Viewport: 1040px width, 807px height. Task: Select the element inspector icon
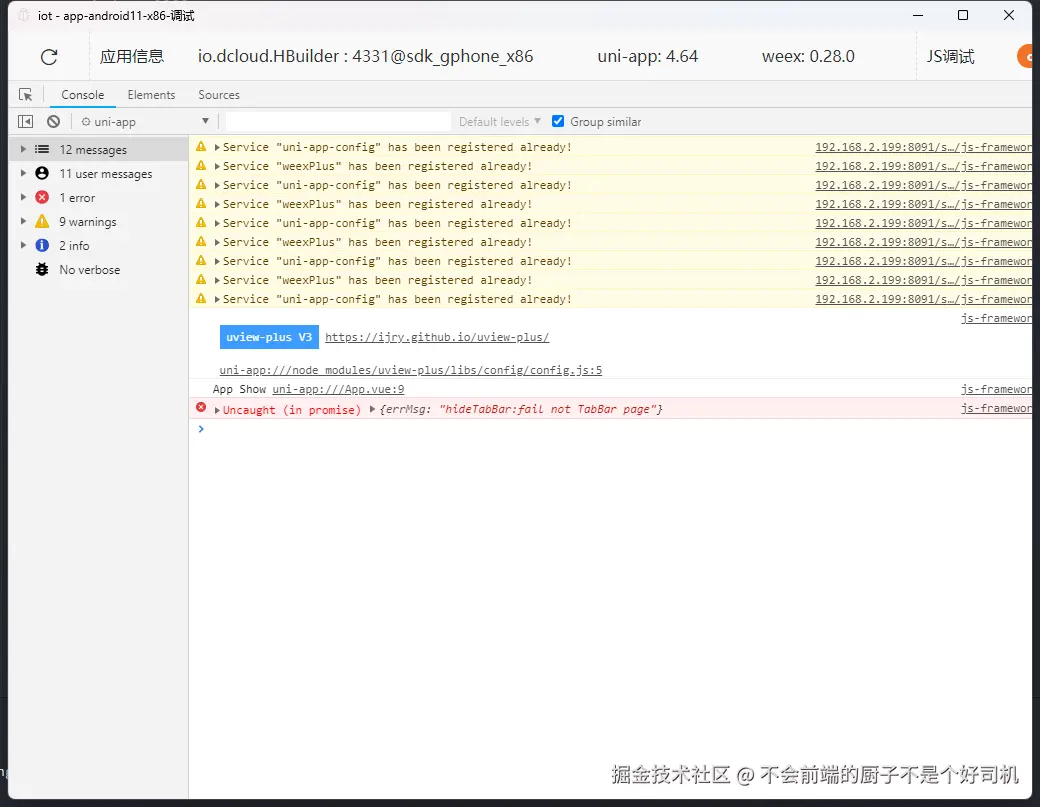point(26,95)
